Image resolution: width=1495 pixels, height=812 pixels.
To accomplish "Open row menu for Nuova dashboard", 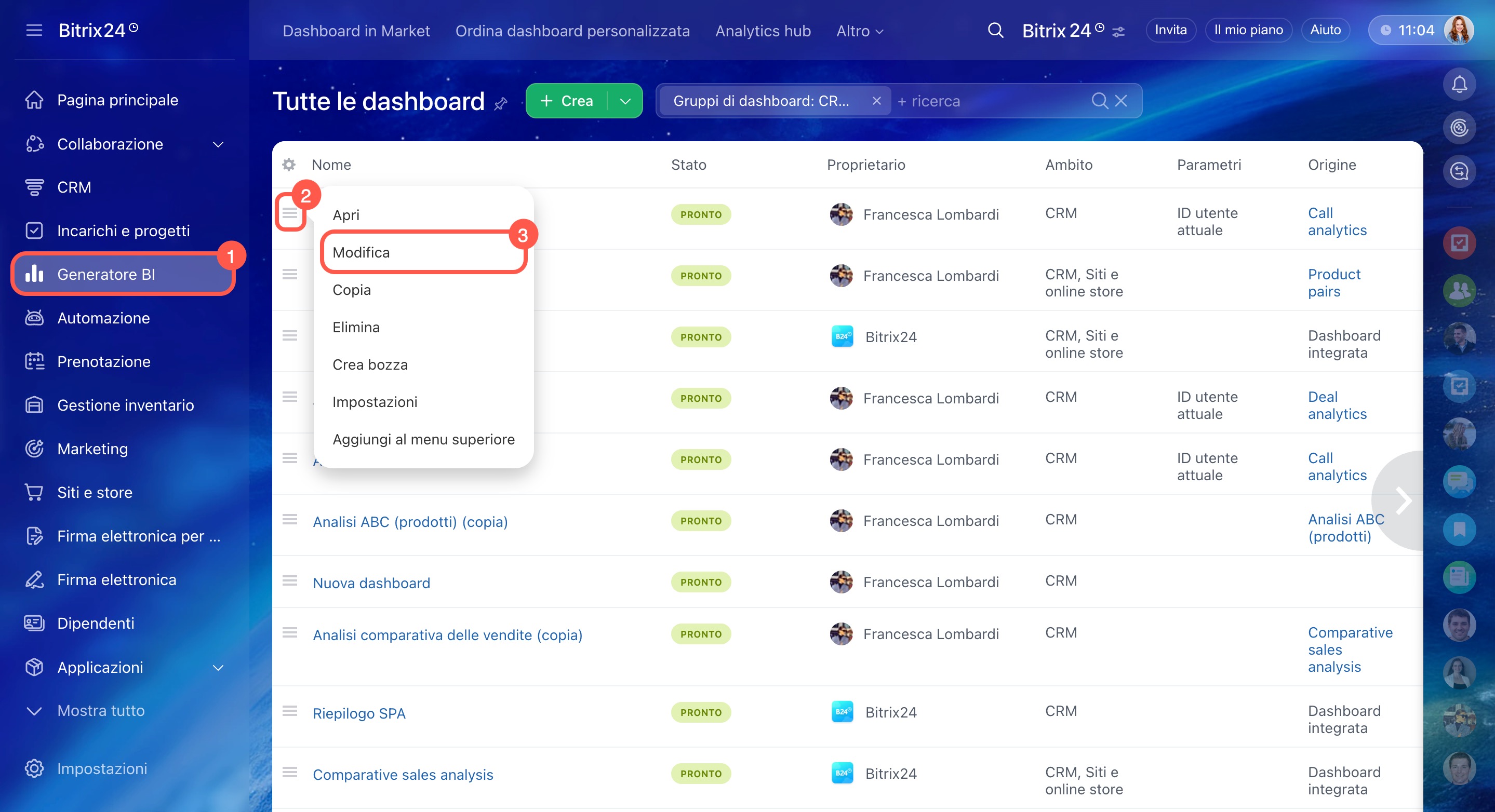I will click(x=290, y=581).
